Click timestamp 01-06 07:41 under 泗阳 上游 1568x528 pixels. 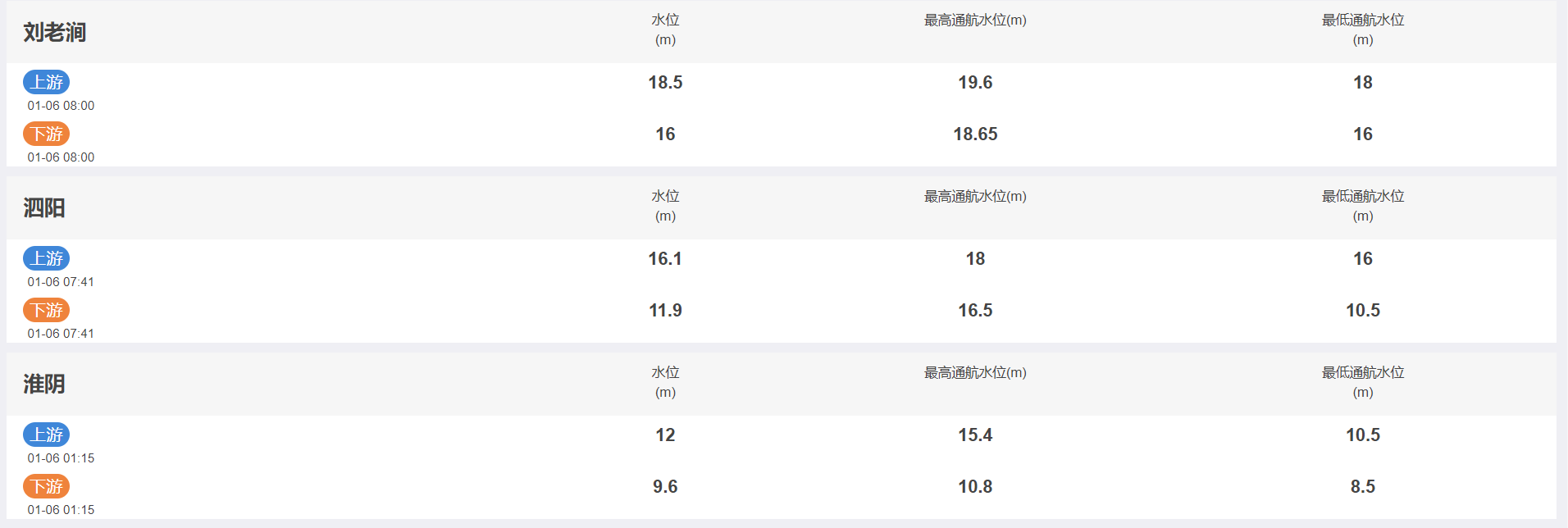[x=61, y=282]
